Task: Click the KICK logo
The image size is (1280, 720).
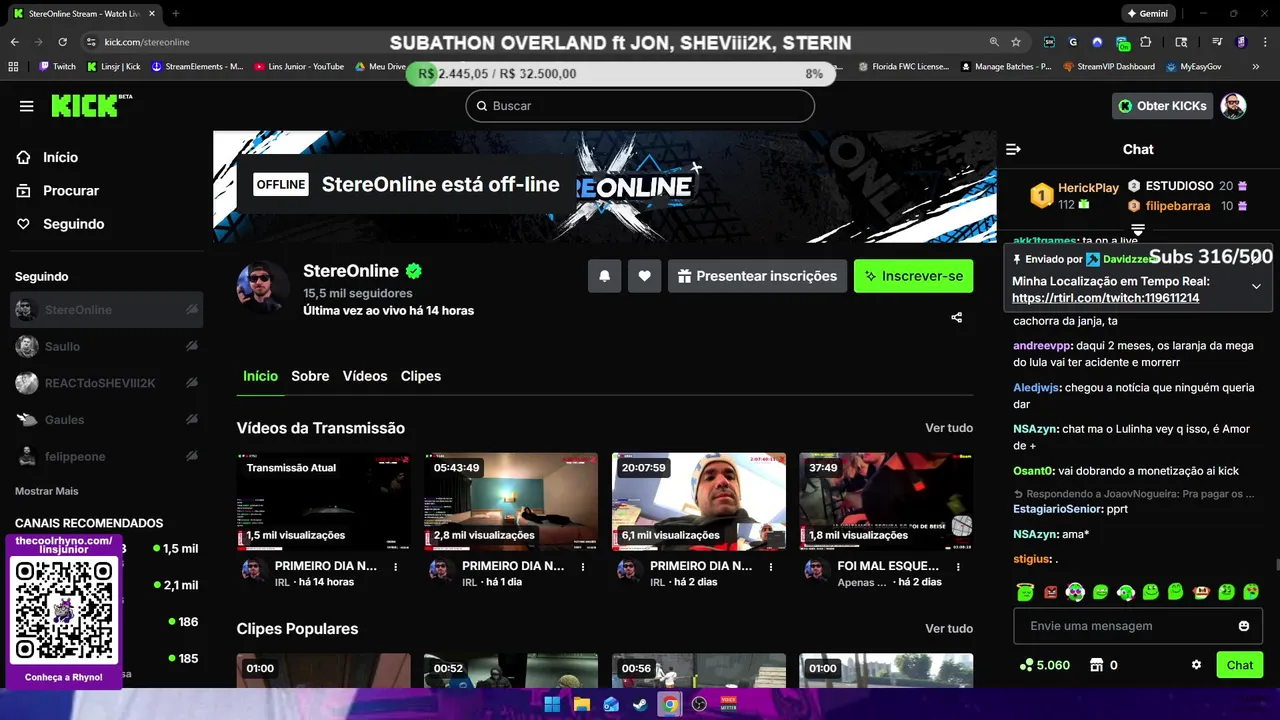Action: click(x=91, y=106)
